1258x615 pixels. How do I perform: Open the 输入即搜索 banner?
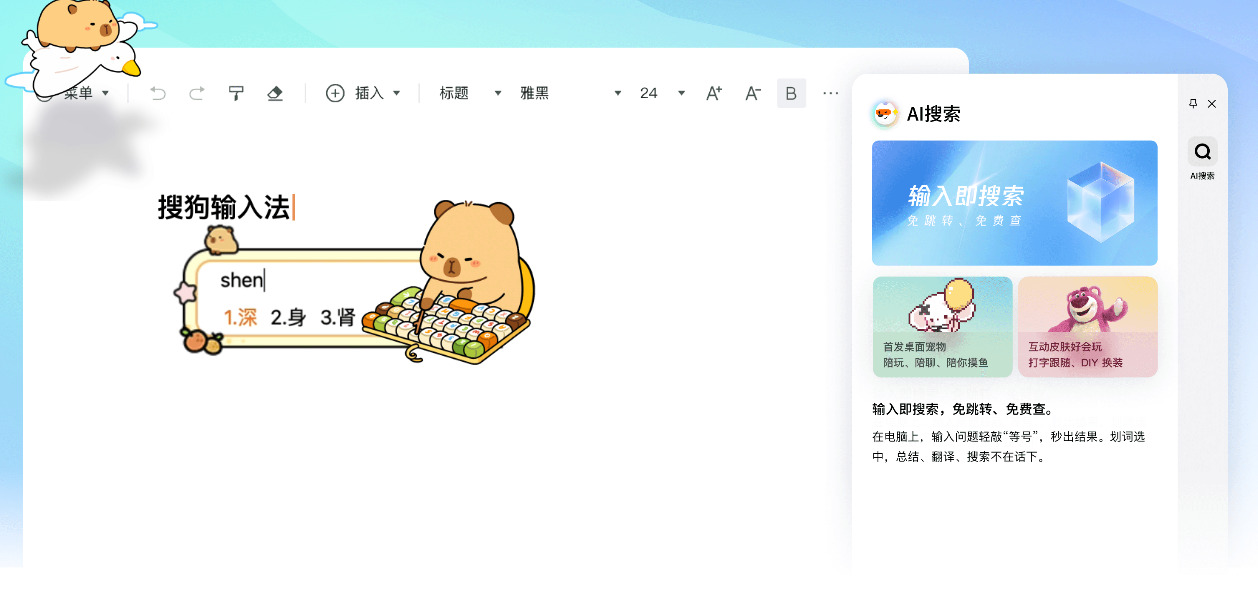point(1015,203)
